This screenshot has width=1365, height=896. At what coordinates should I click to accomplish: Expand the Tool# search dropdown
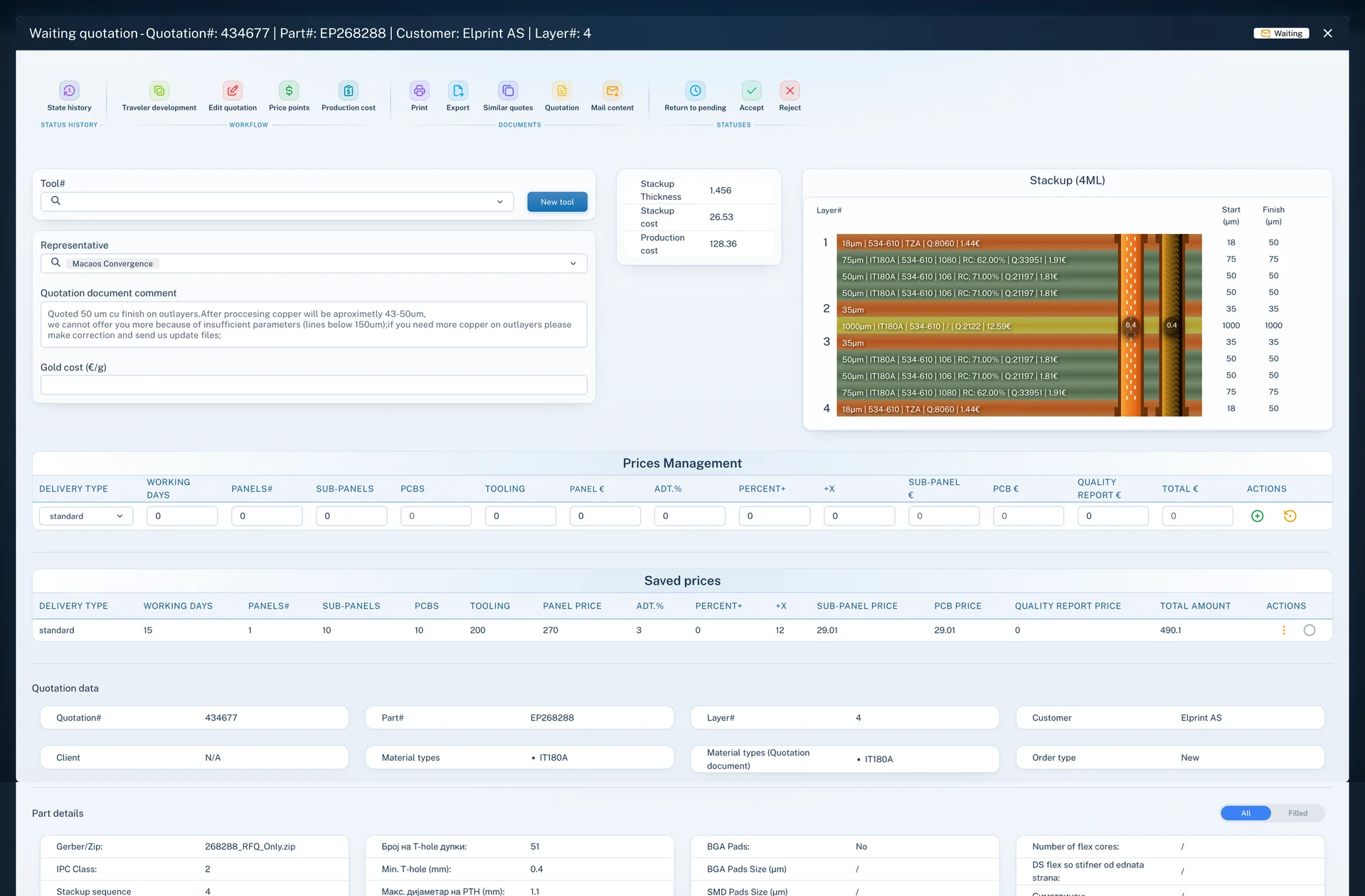499,202
